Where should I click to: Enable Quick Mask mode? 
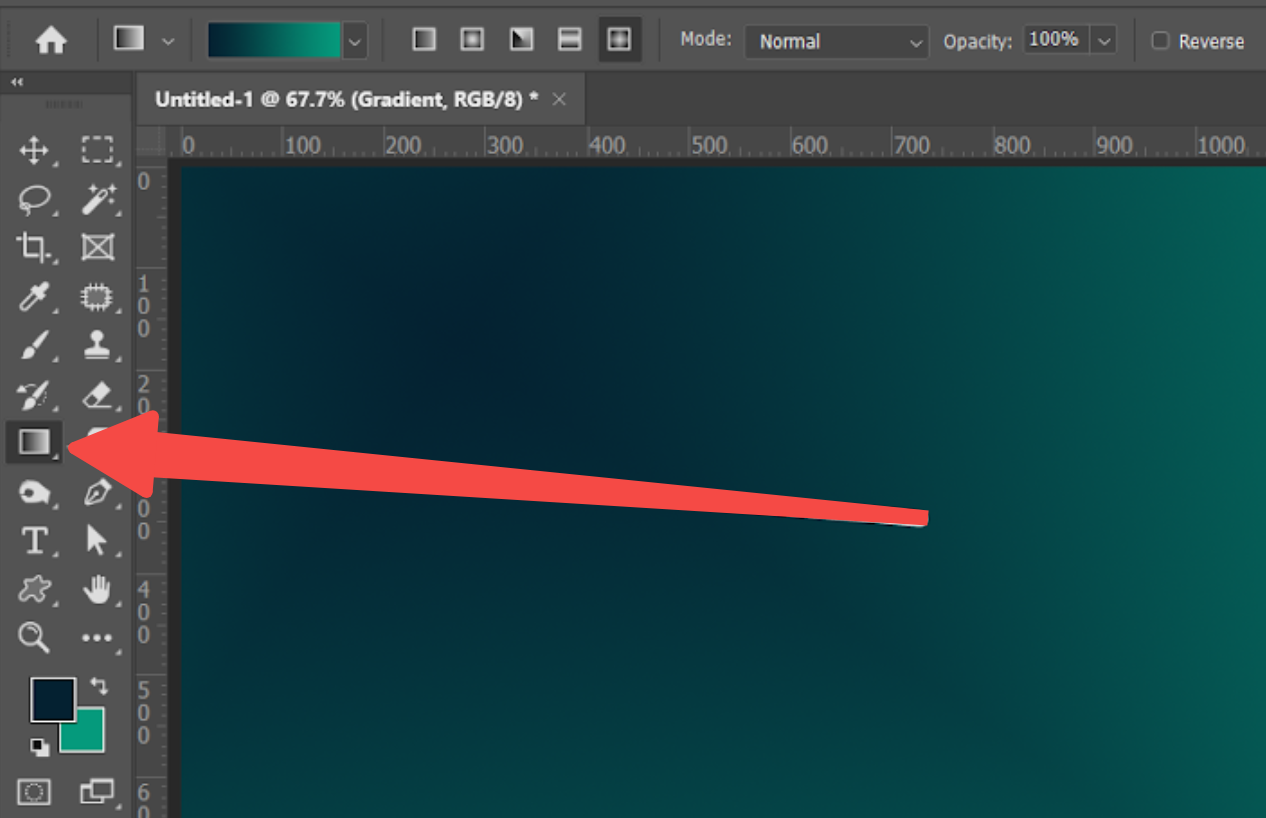[34, 791]
